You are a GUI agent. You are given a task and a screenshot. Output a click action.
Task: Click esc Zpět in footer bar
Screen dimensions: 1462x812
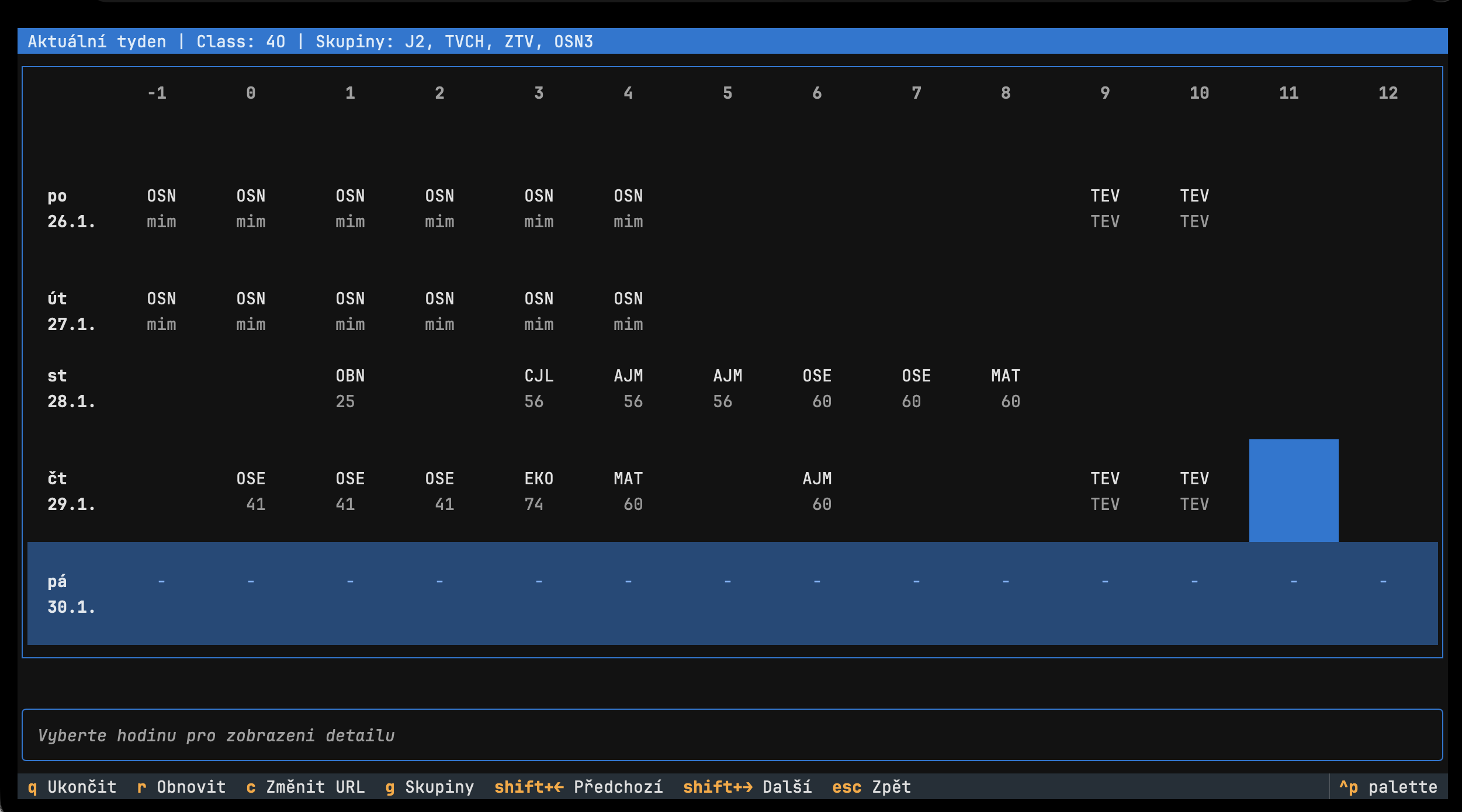pos(871,787)
